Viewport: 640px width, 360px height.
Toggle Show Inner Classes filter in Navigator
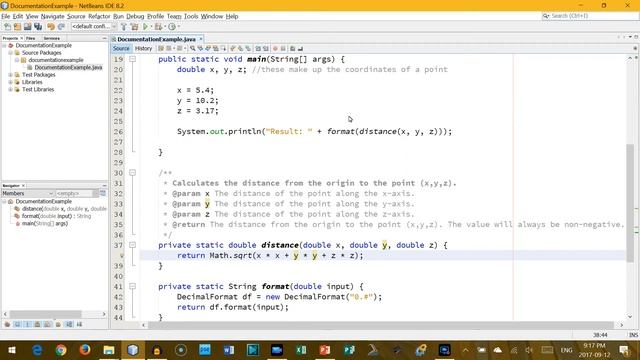48,324
